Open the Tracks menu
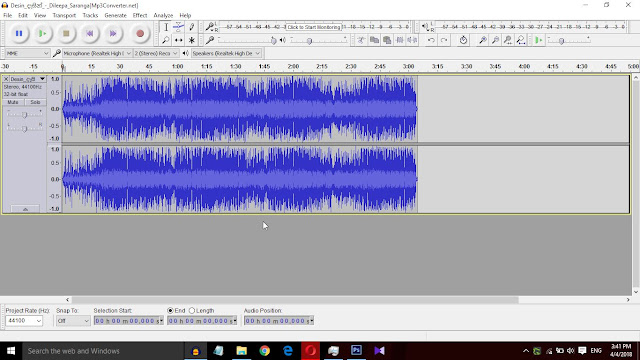Image resolution: width=640 pixels, height=360 pixels. coord(90,15)
